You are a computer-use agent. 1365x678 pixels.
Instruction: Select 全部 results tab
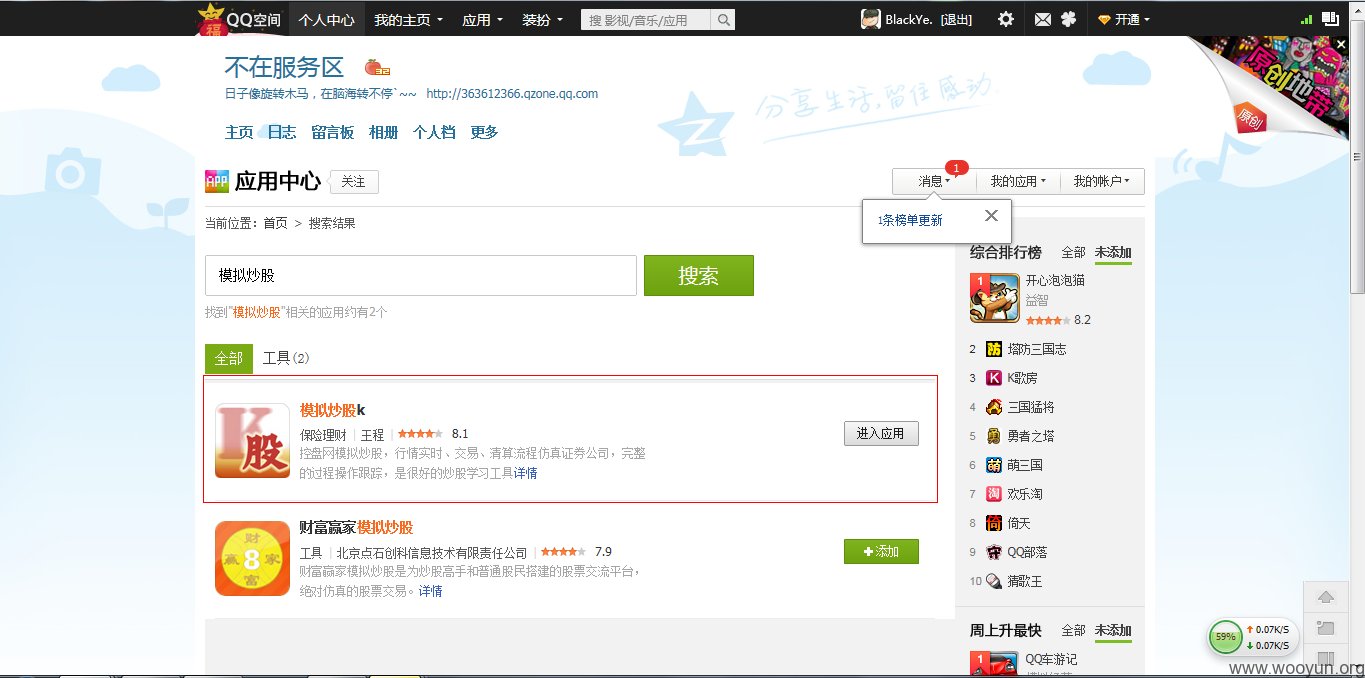tap(229, 358)
